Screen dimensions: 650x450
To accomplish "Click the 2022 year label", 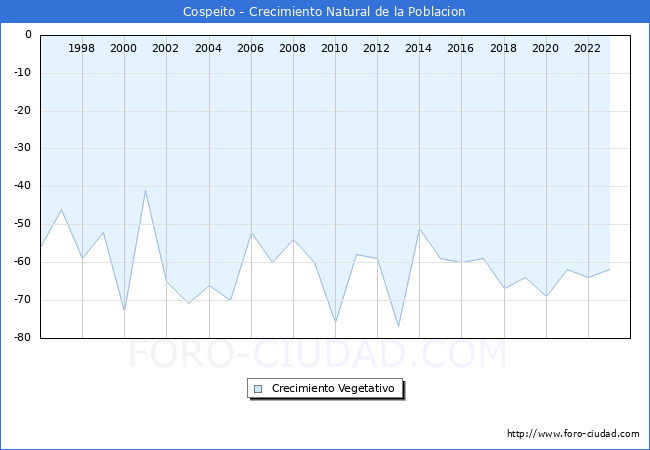I will (x=587, y=48).
